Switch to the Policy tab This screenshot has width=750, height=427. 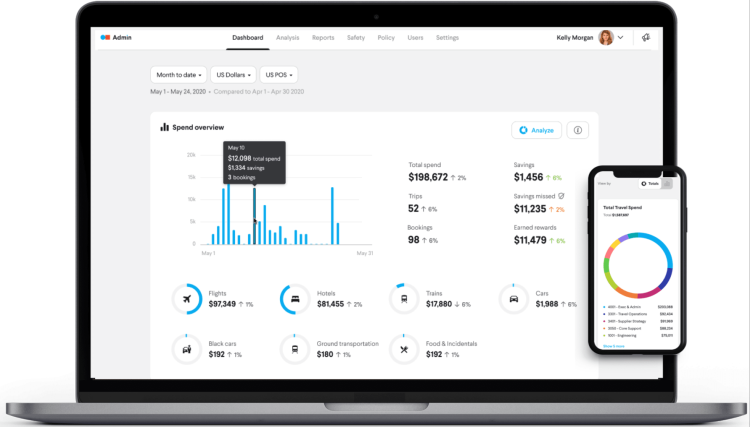tap(386, 37)
